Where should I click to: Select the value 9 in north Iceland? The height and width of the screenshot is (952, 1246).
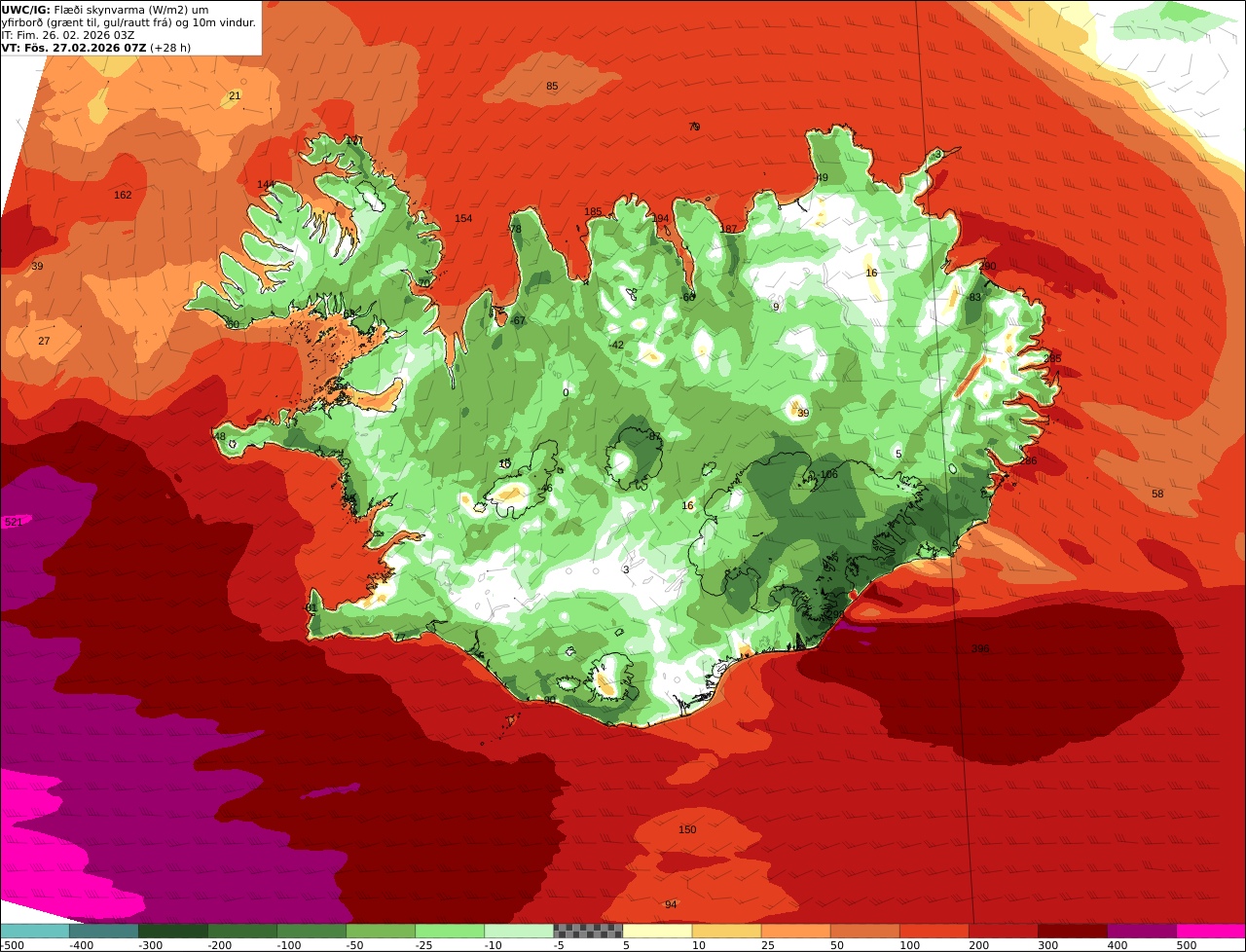[776, 307]
